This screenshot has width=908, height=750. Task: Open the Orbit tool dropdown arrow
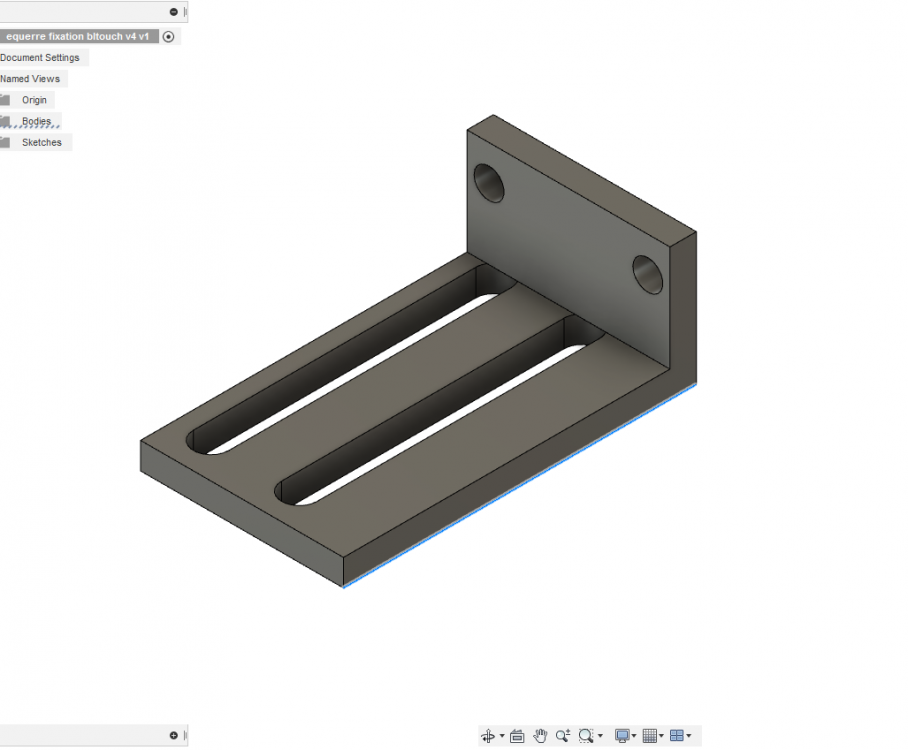click(x=502, y=736)
